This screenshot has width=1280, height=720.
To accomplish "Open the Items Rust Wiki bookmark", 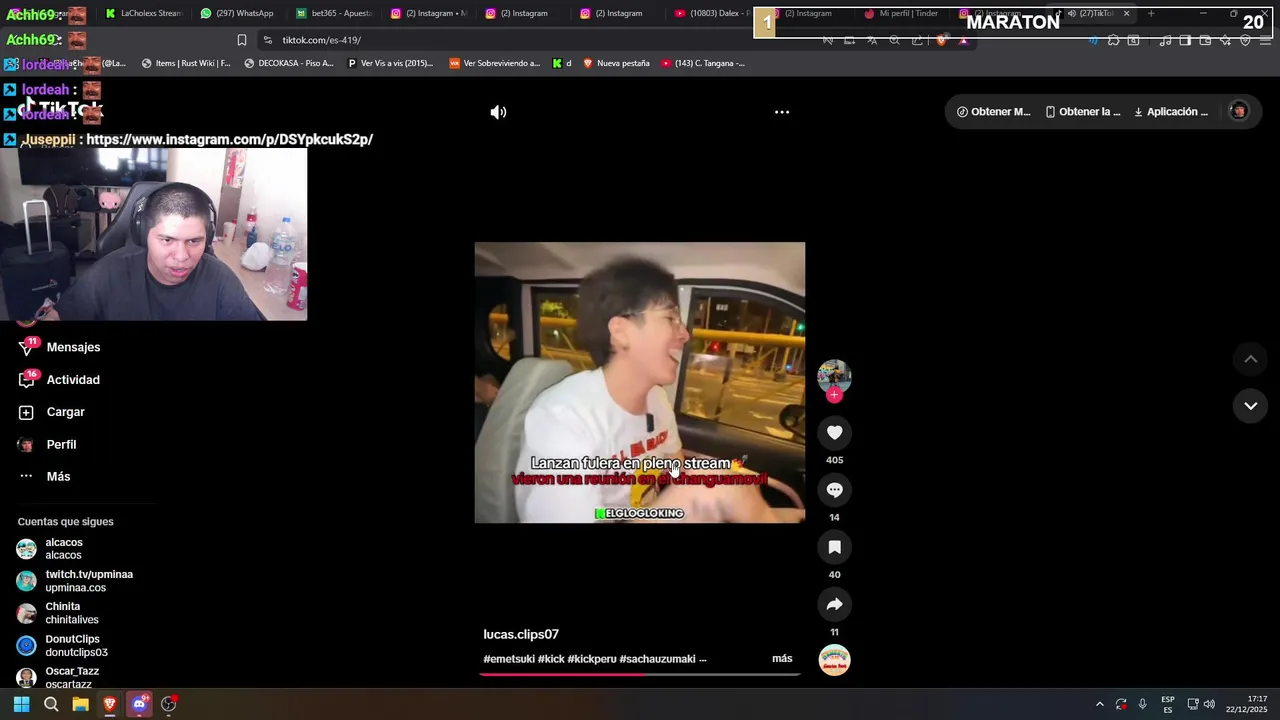I will point(186,63).
